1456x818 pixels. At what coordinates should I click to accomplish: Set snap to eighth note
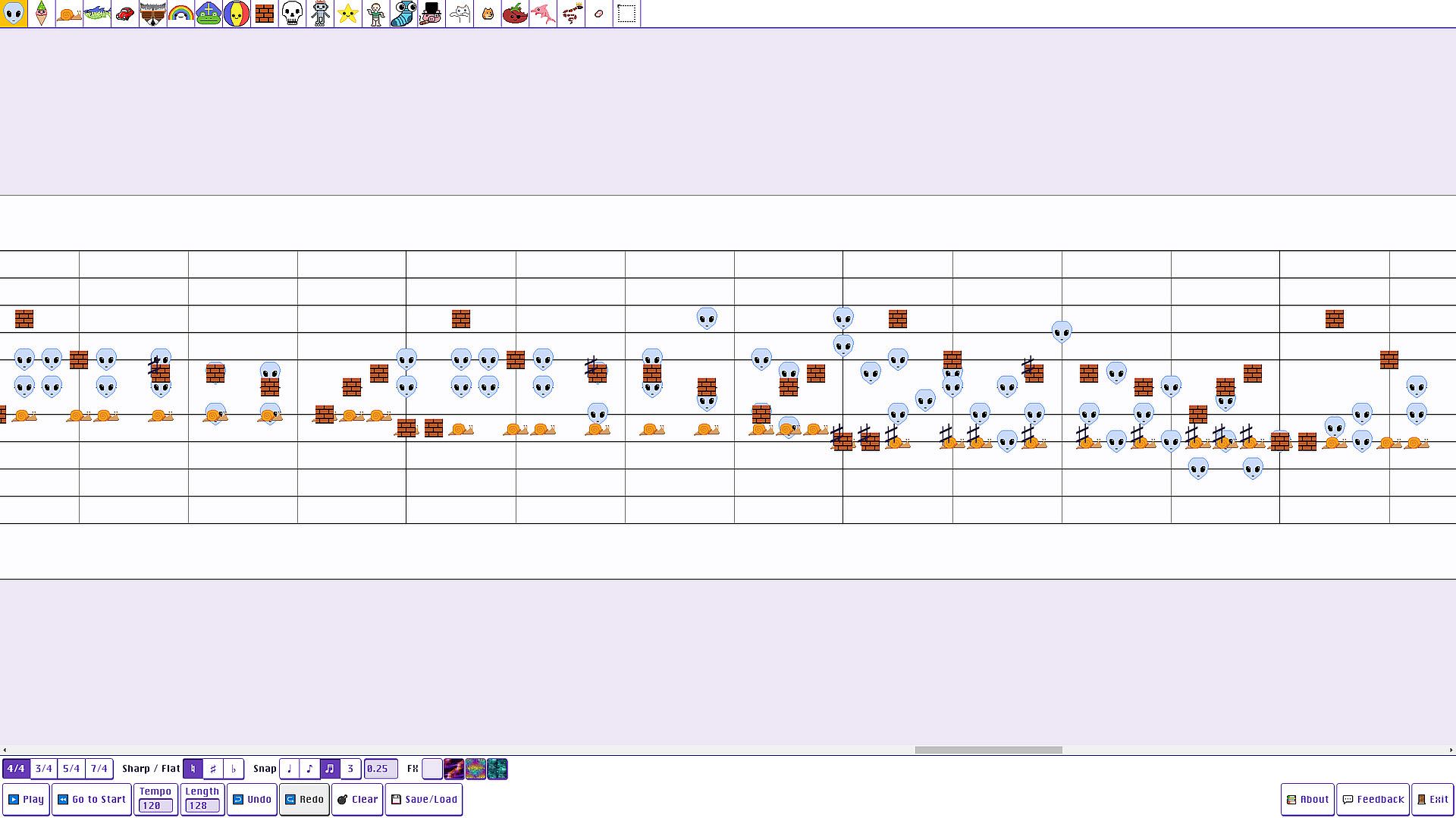[x=309, y=769]
